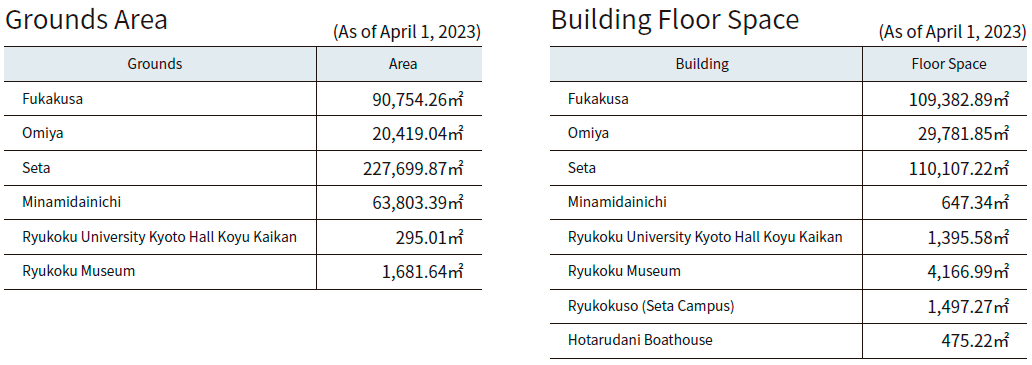Click Omiya grounds area value 20,419.04㎡

click(417, 134)
